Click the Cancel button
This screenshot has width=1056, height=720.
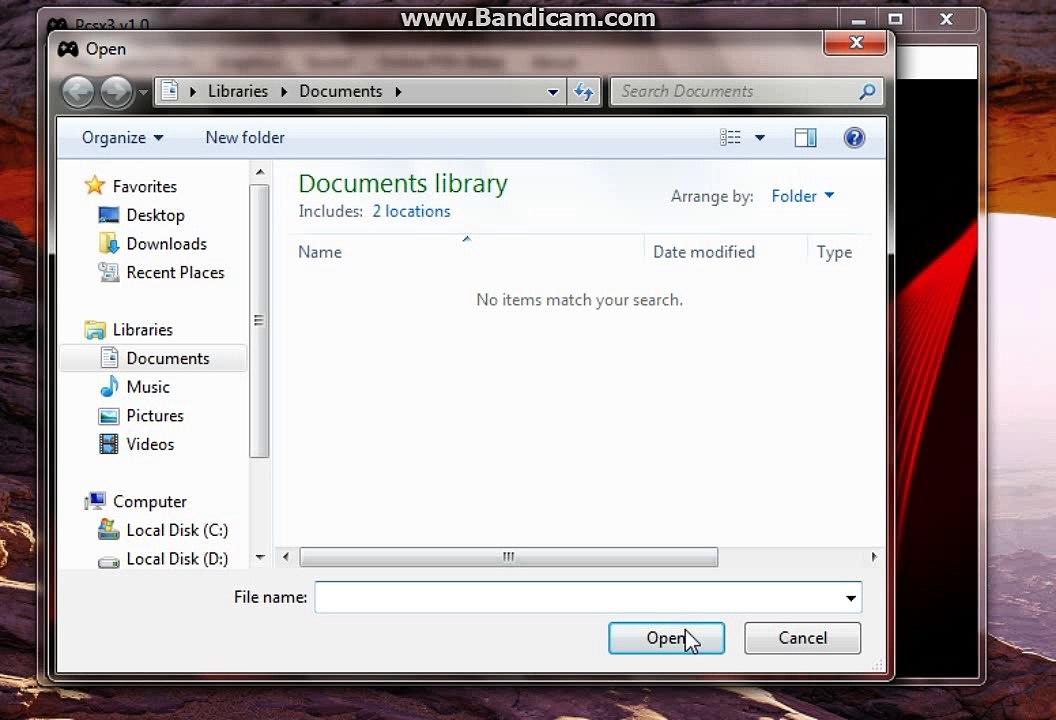(802, 638)
